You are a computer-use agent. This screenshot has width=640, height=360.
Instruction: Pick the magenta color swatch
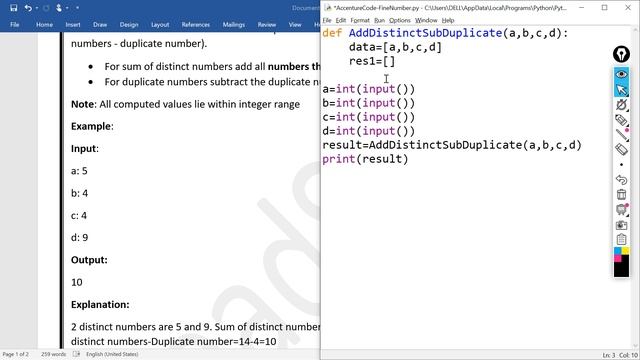point(617,258)
